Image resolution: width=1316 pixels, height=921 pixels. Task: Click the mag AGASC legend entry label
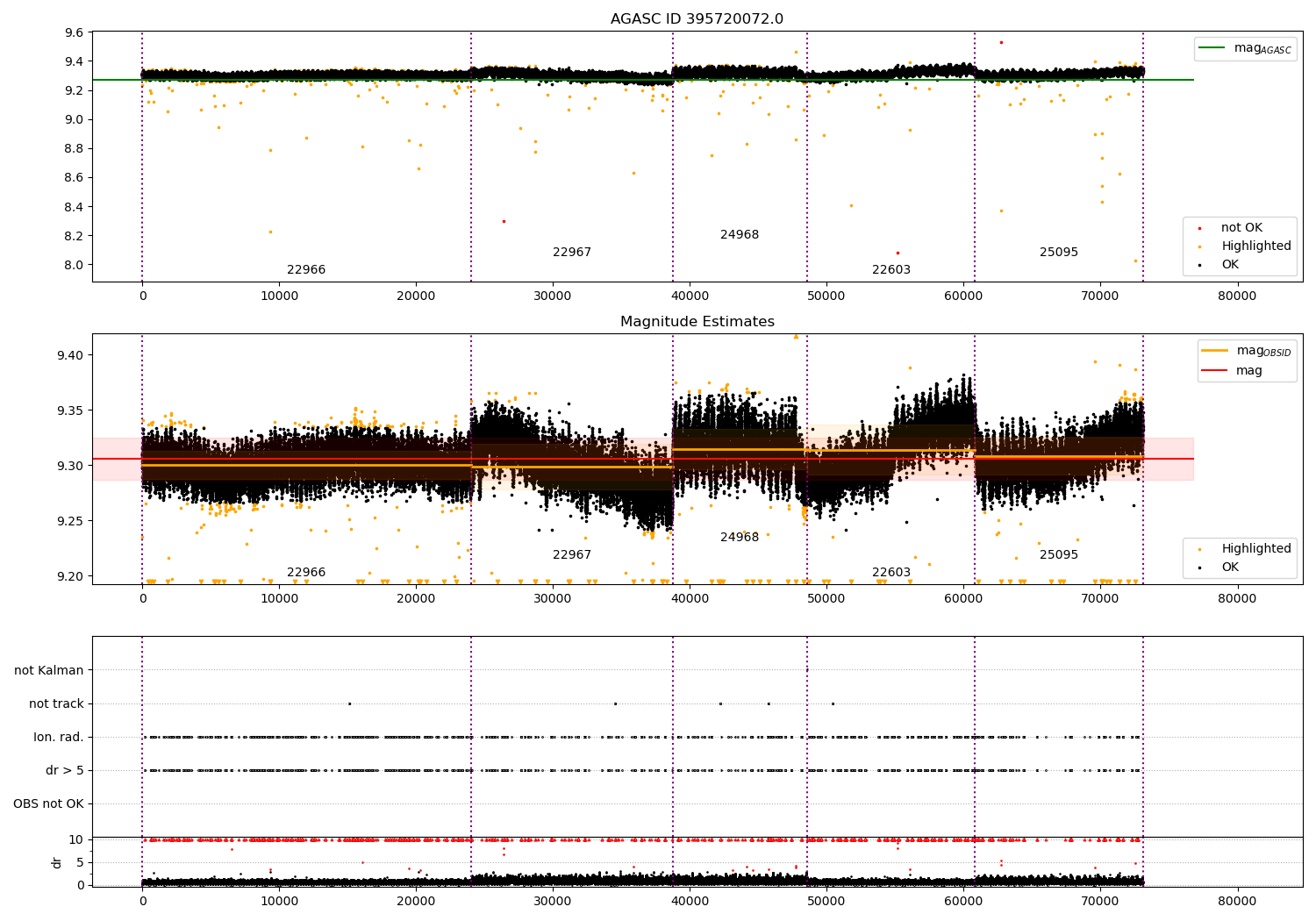tap(1262, 48)
